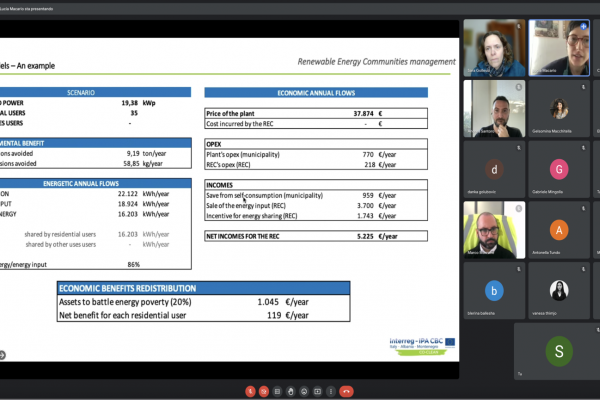Click 'NET INCOMES FOR THE REC' row
The width and height of the screenshot is (600, 400).
316,236
